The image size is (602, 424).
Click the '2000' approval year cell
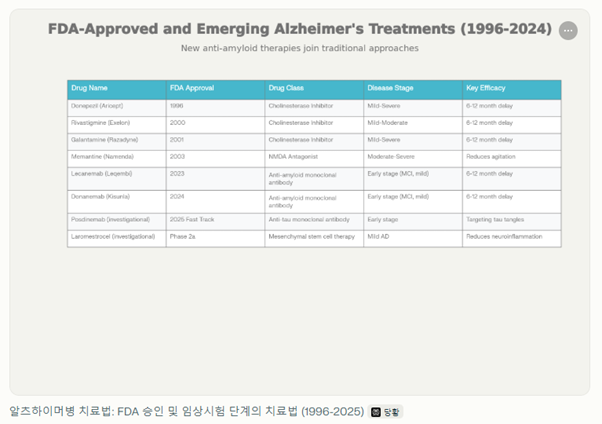click(215, 125)
